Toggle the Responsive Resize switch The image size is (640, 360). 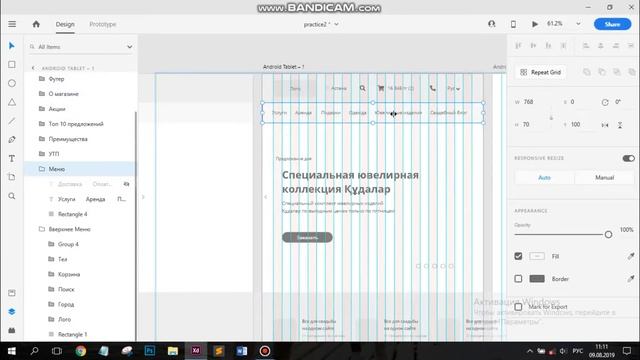click(629, 158)
